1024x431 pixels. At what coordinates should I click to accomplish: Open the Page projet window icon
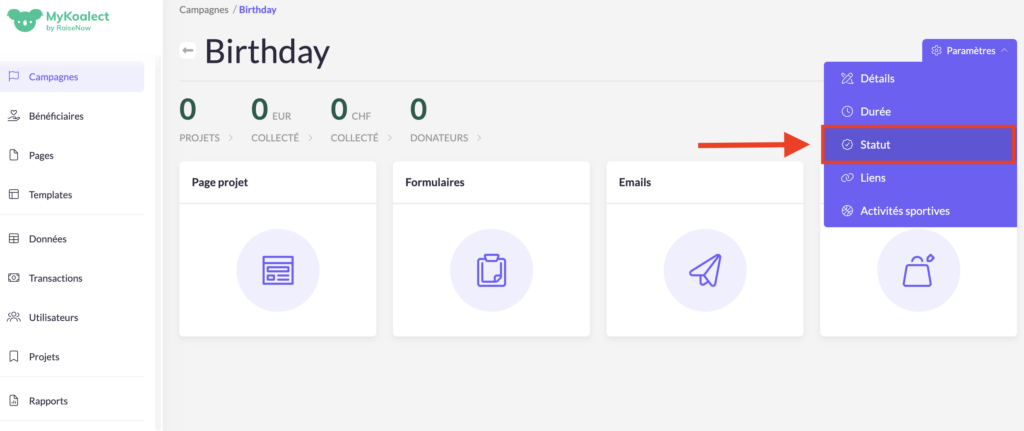click(x=277, y=270)
